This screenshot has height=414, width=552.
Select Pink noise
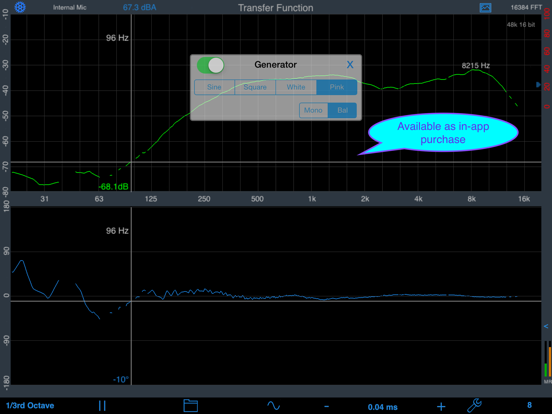tap(337, 87)
